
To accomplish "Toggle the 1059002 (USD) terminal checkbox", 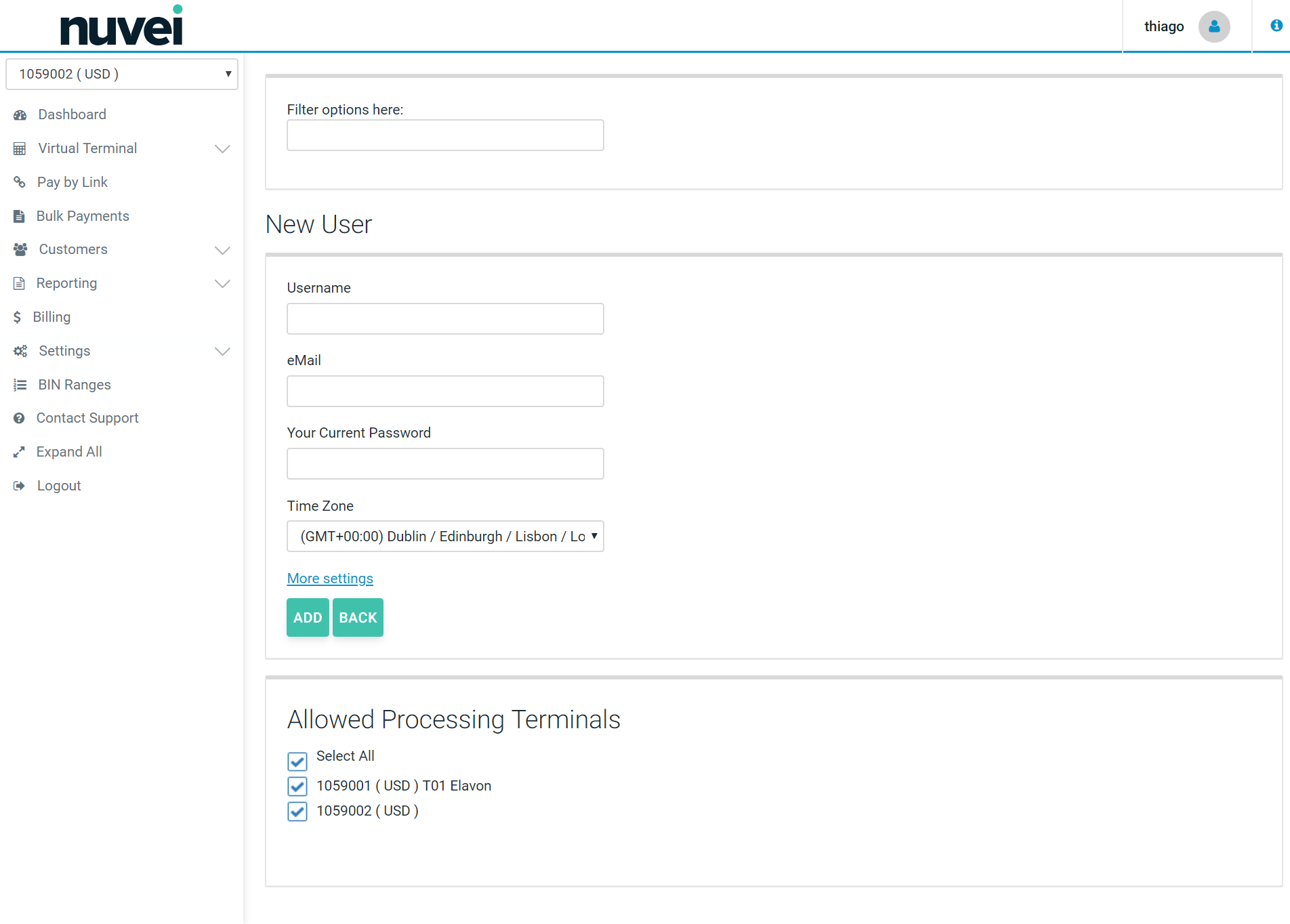I will tap(297, 812).
